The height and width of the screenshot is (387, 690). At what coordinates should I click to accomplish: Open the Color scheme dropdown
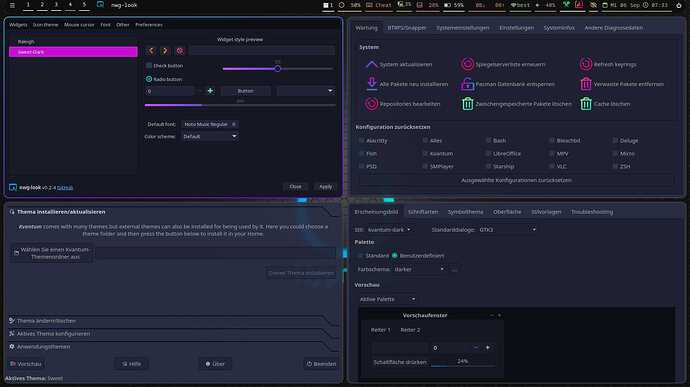click(210, 136)
